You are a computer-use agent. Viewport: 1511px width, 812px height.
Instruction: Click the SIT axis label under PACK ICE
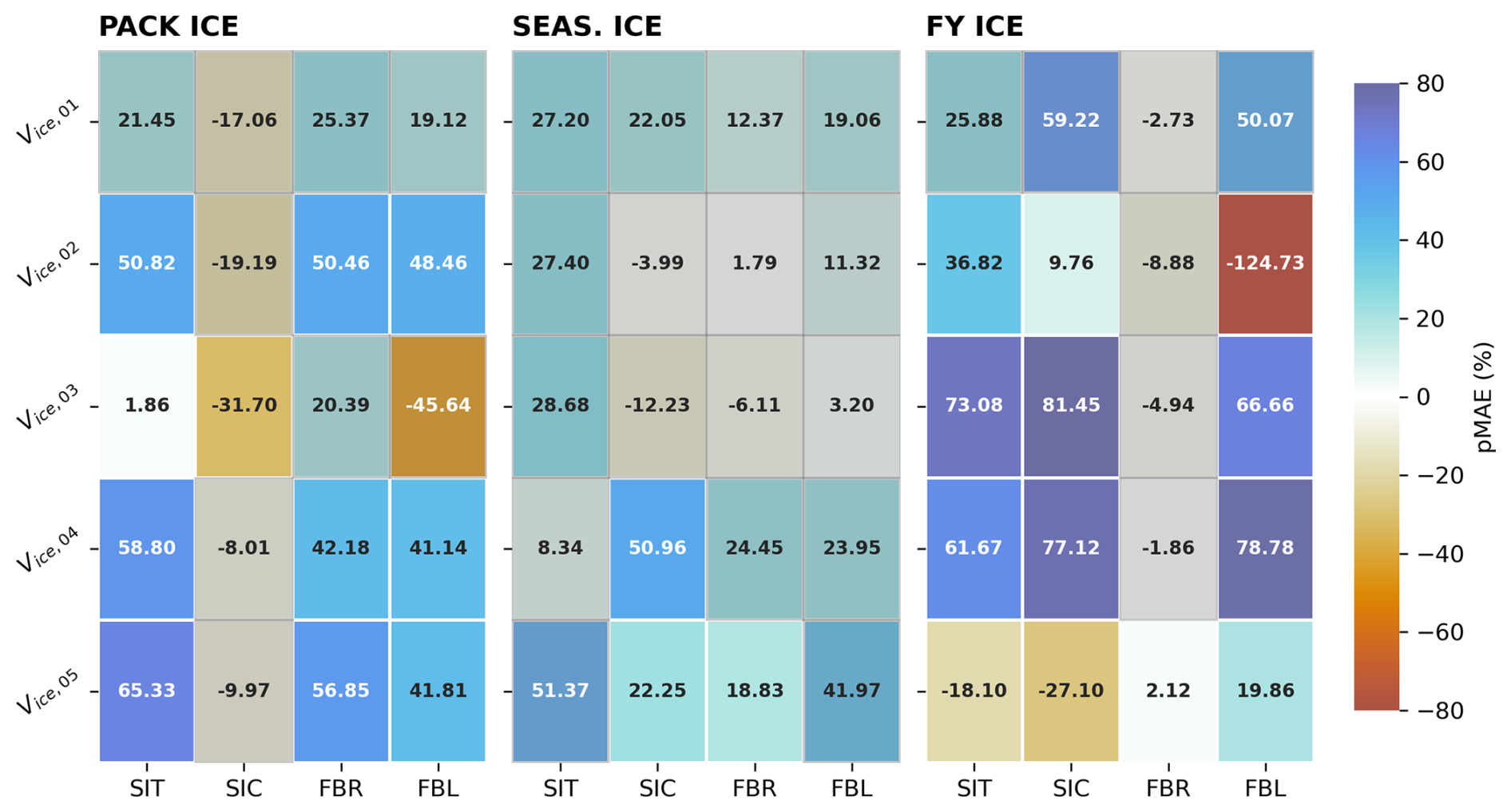click(147, 789)
